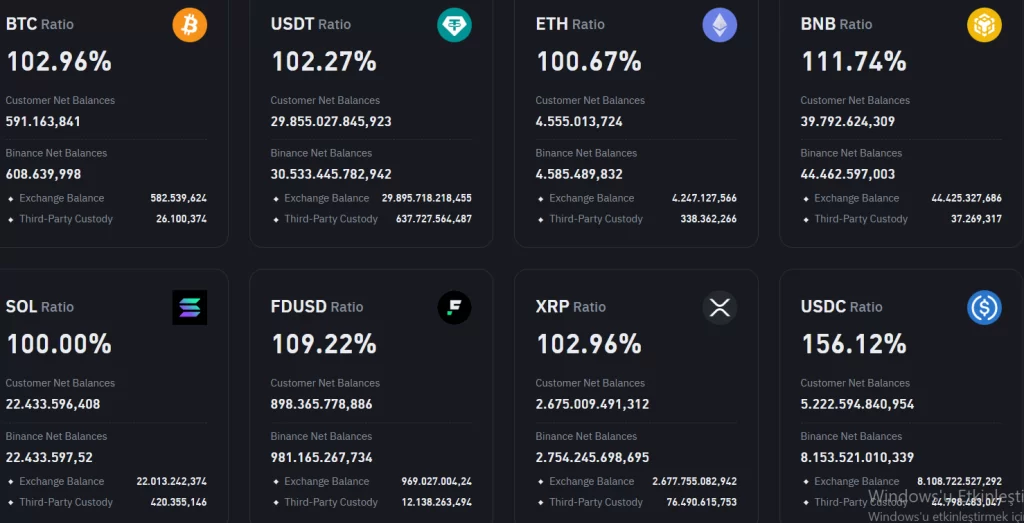Image resolution: width=1024 pixels, height=523 pixels.
Task: Click the Bitcoin orange coin icon
Action: tap(190, 25)
